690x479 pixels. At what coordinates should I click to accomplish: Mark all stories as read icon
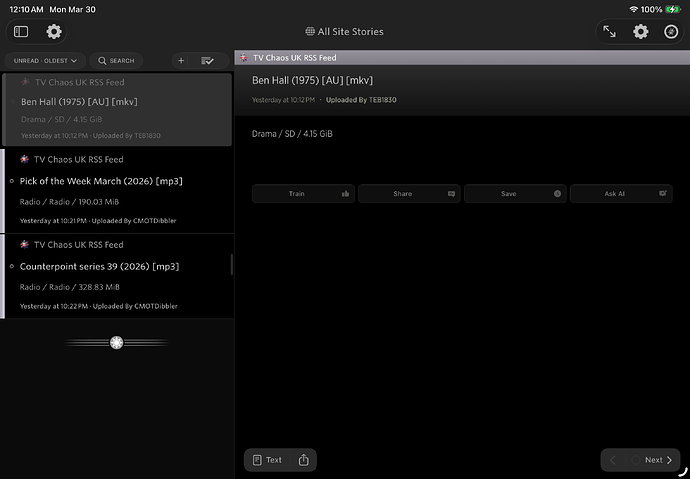coord(207,61)
